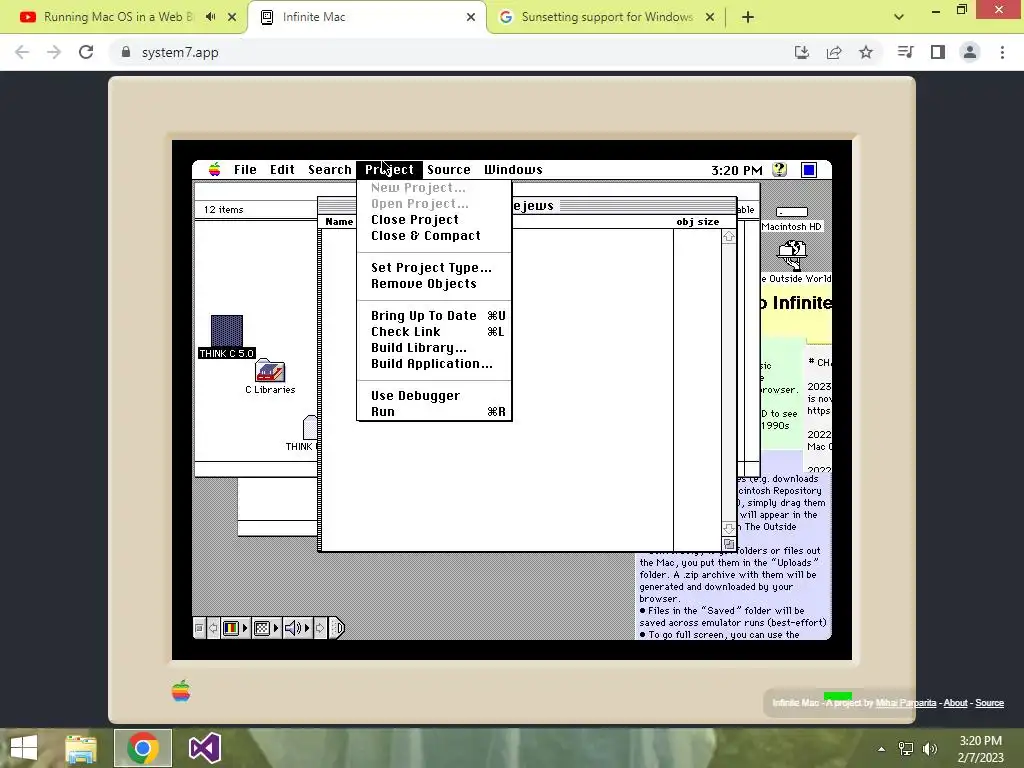This screenshot has height=768, width=1024.
Task: Open the Source link in the footer
Action: [989, 703]
